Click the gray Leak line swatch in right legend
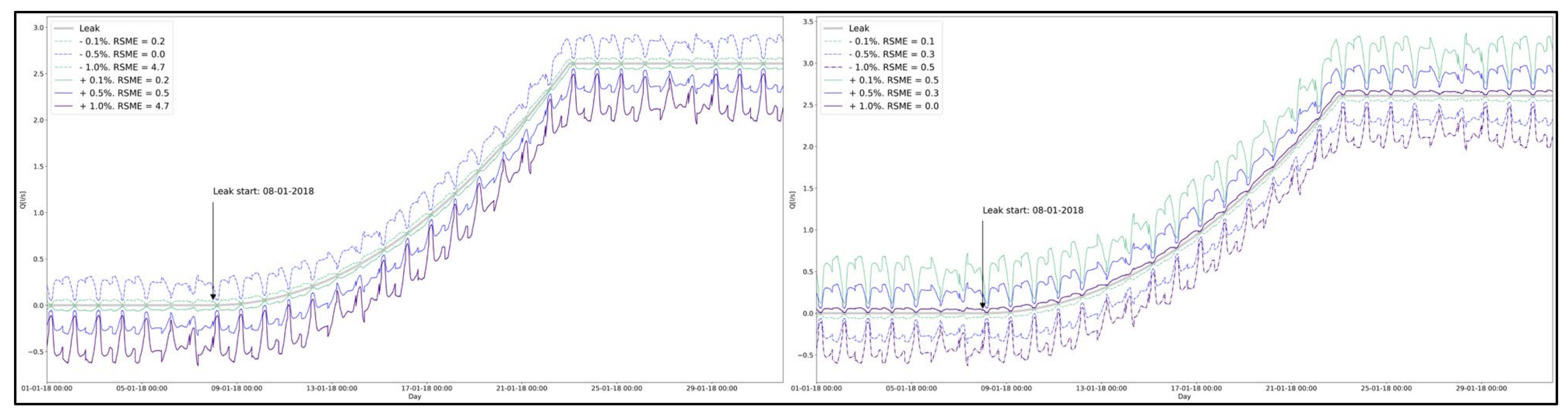The width and height of the screenshot is (1568, 419). 833,28
